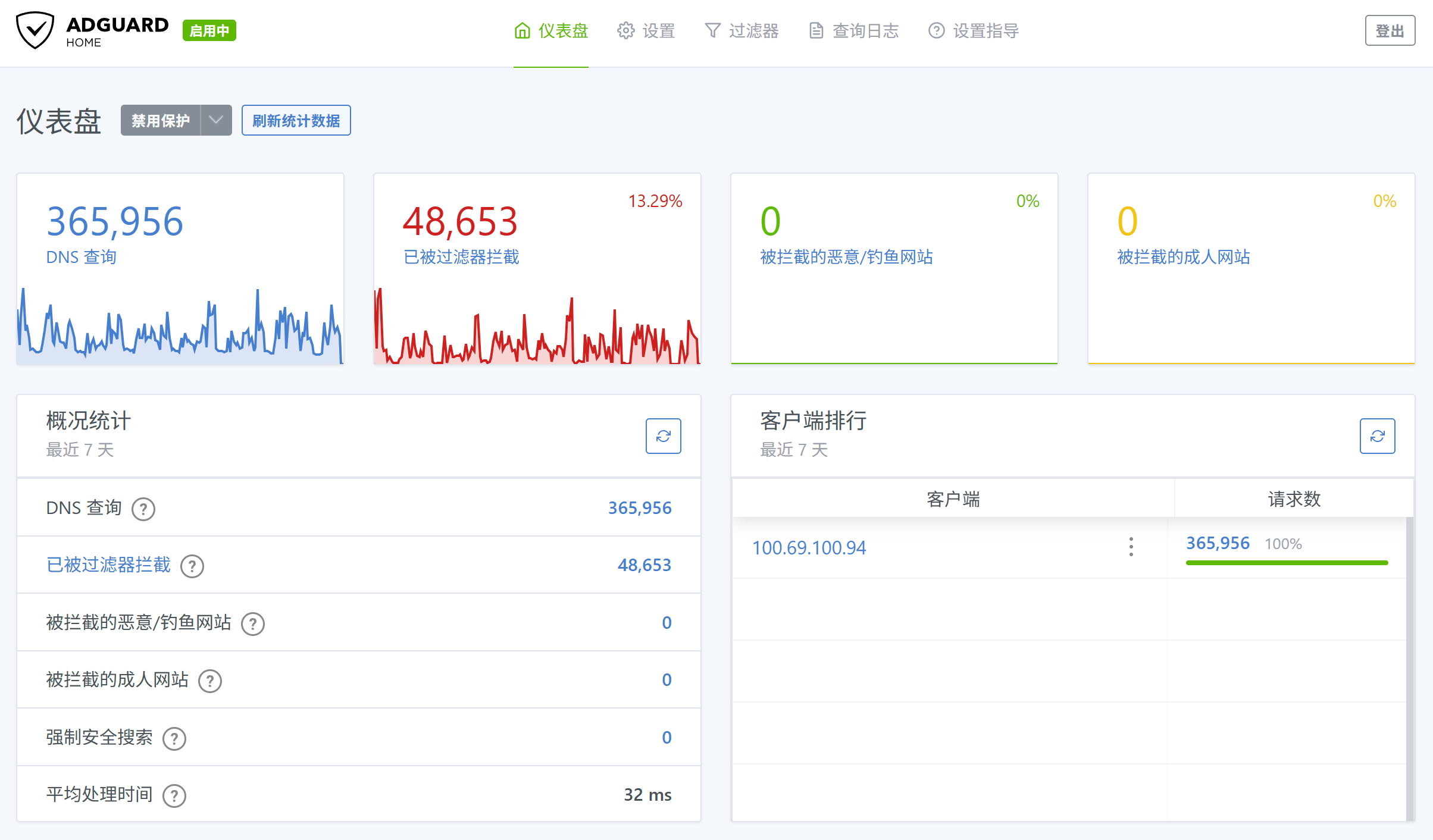Click the 登出 logout button

click(x=1390, y=30)
